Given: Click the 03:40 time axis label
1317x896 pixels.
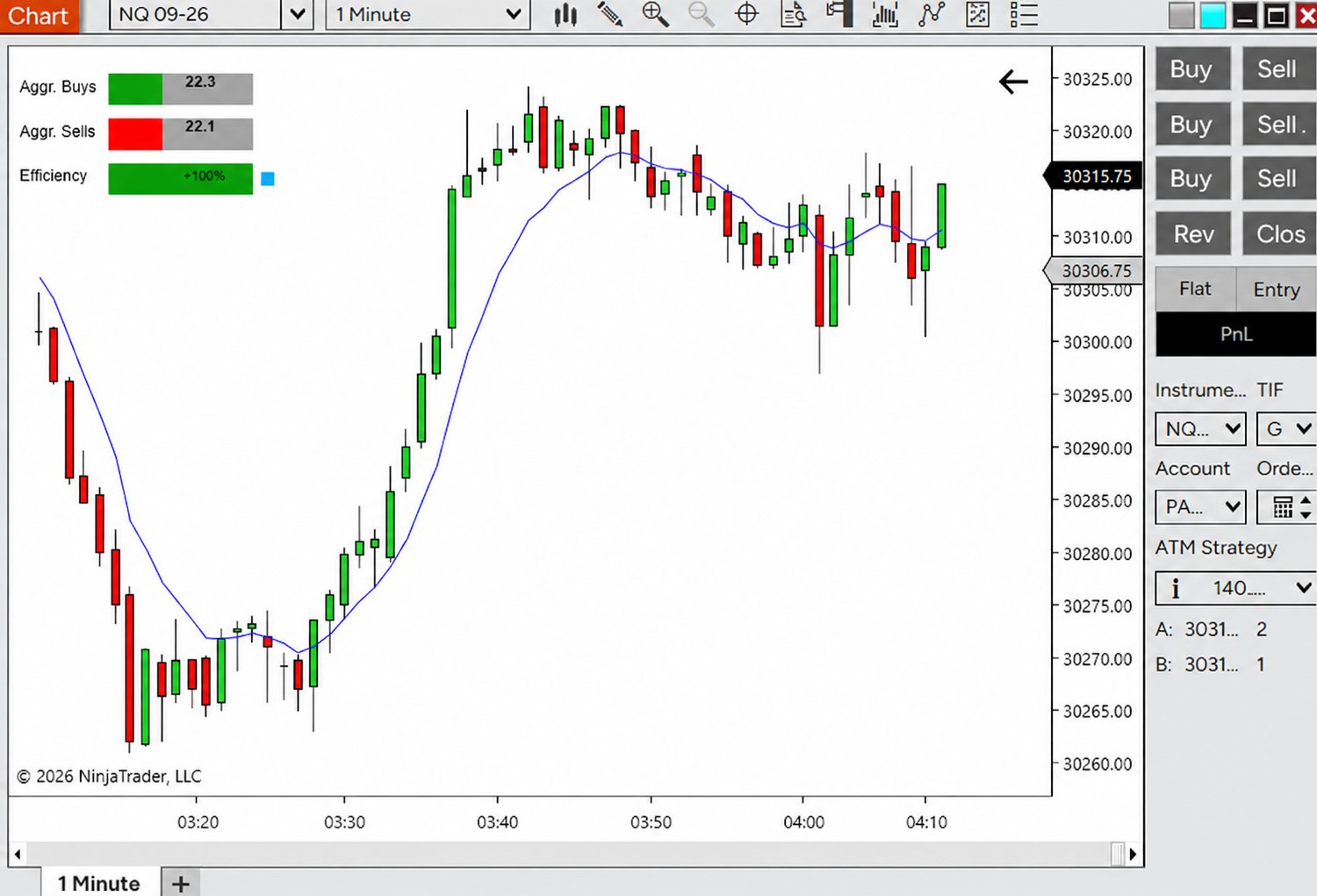Looking at the screenshot, I should pos(497,822).
